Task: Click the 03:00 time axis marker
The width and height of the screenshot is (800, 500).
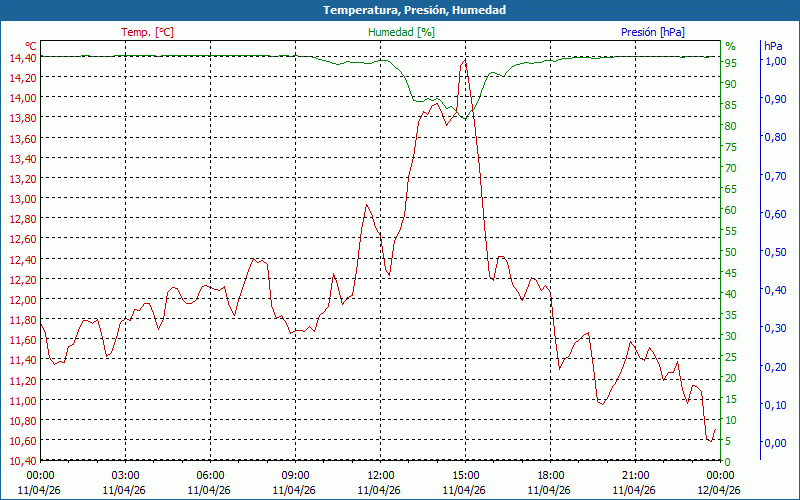Action: pos(125,475)
